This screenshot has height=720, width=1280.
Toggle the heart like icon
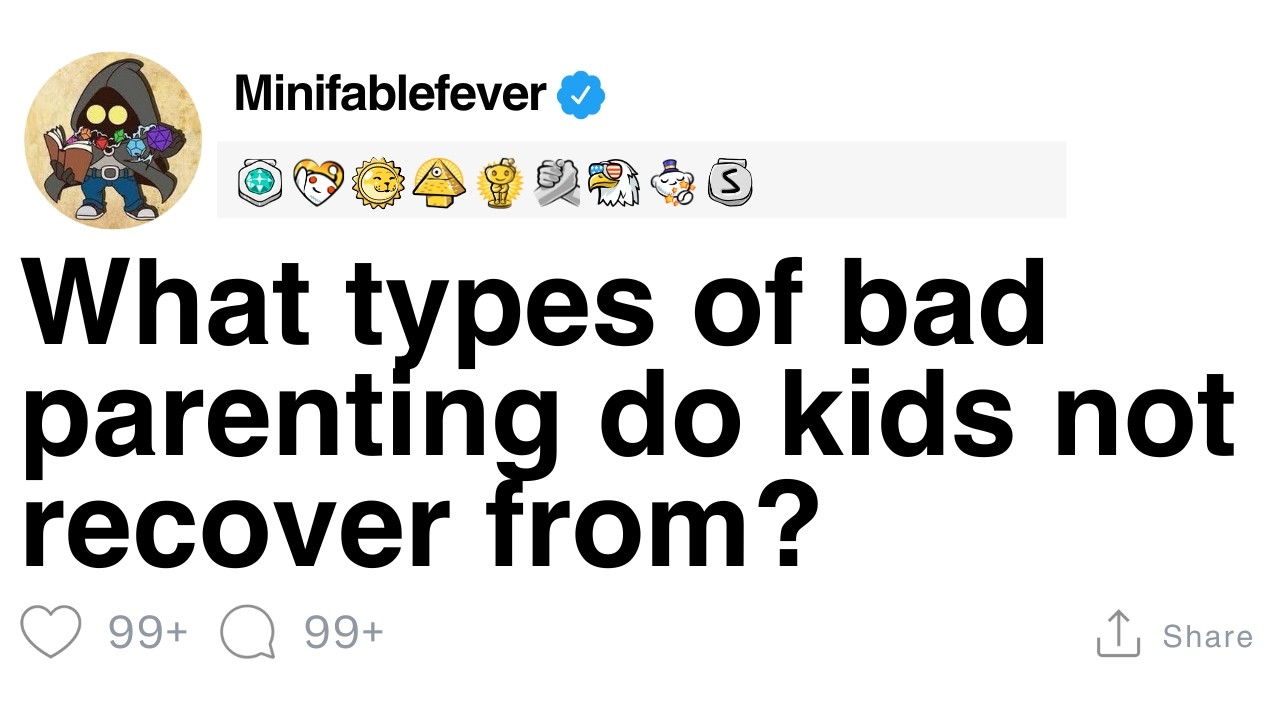coord(50,633)
